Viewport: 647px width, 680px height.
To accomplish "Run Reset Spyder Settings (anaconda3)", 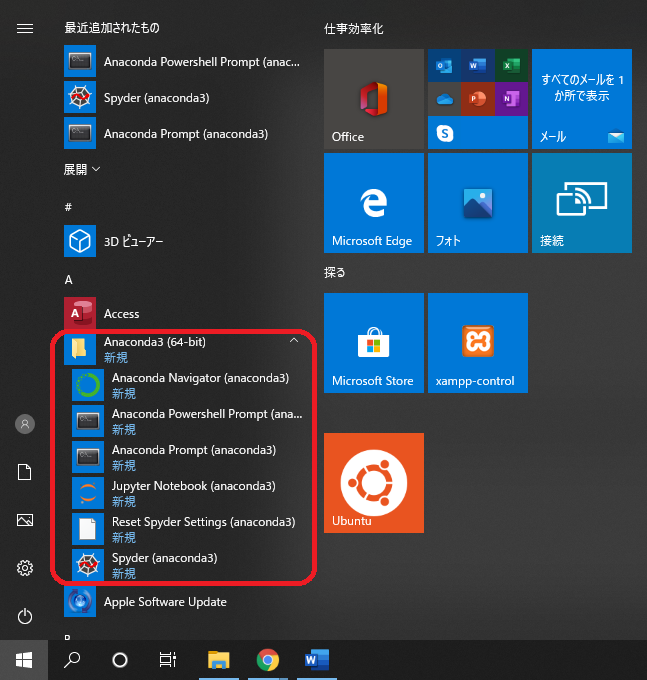I will [187, 529].
